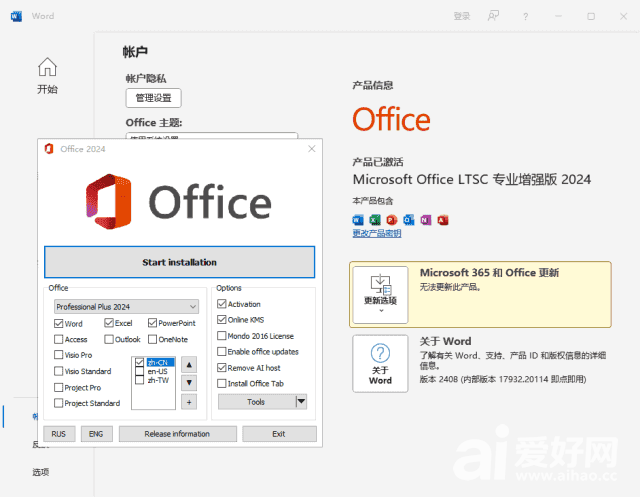
Task: Switch installer language with RUS button
Action: coord(59,434)
